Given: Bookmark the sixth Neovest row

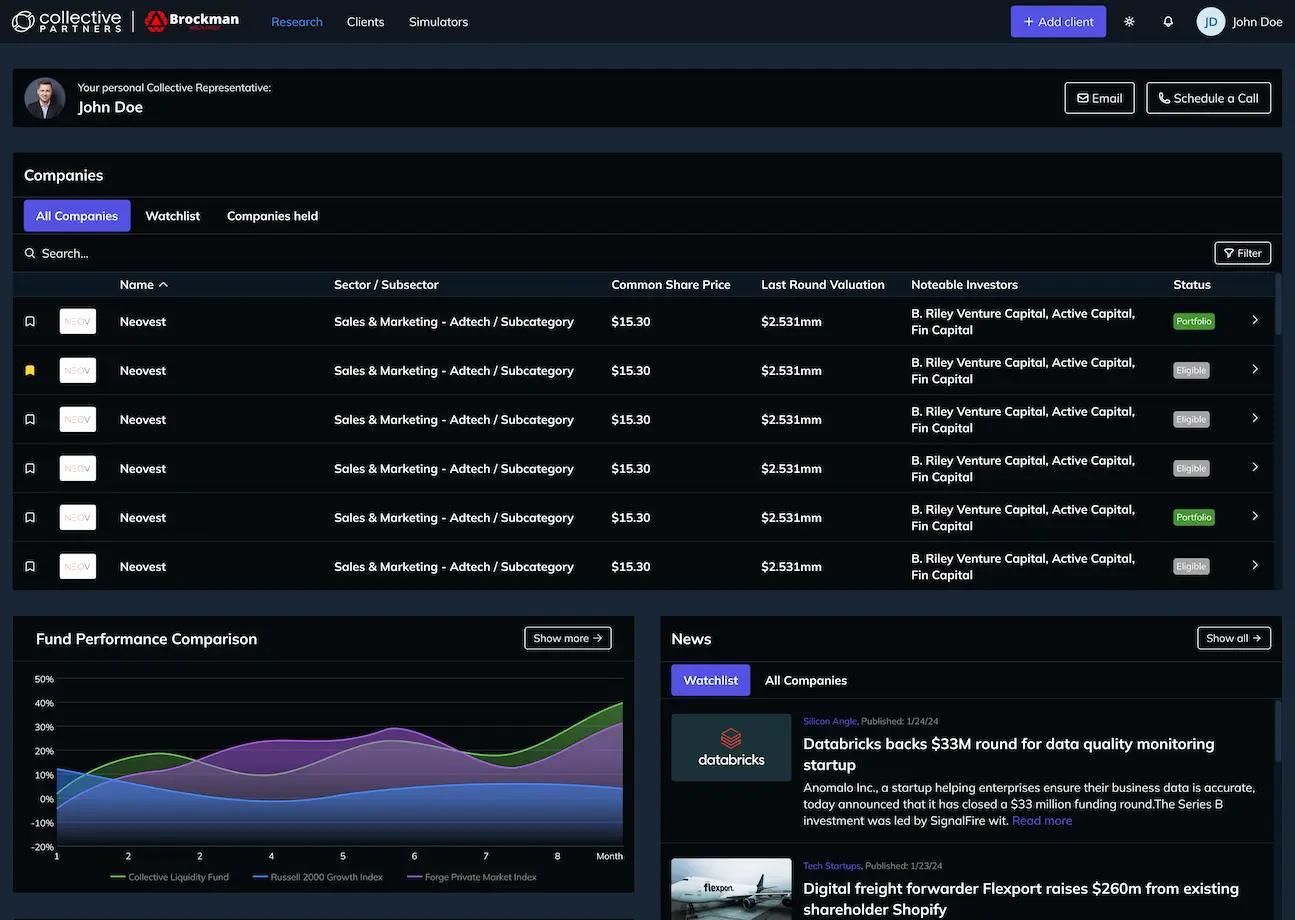Looking at the screenshot, I should coord(30,566).
